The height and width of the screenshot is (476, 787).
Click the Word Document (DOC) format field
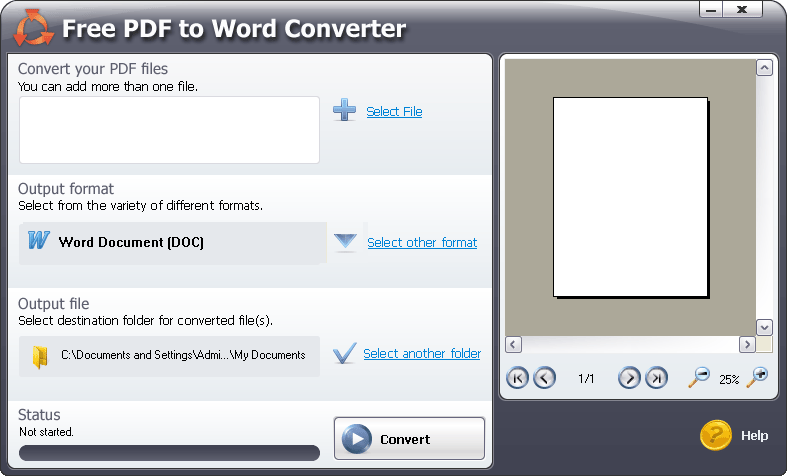point(173,242)
